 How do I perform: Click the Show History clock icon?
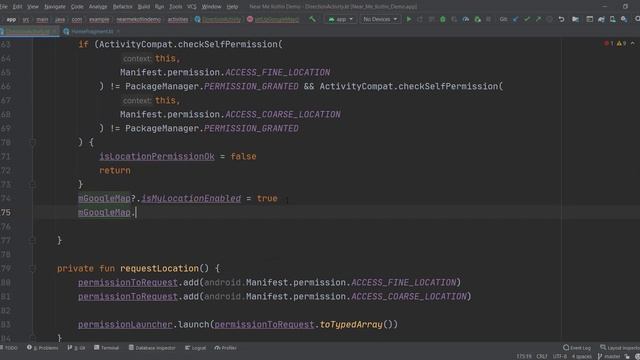point(550,19)
